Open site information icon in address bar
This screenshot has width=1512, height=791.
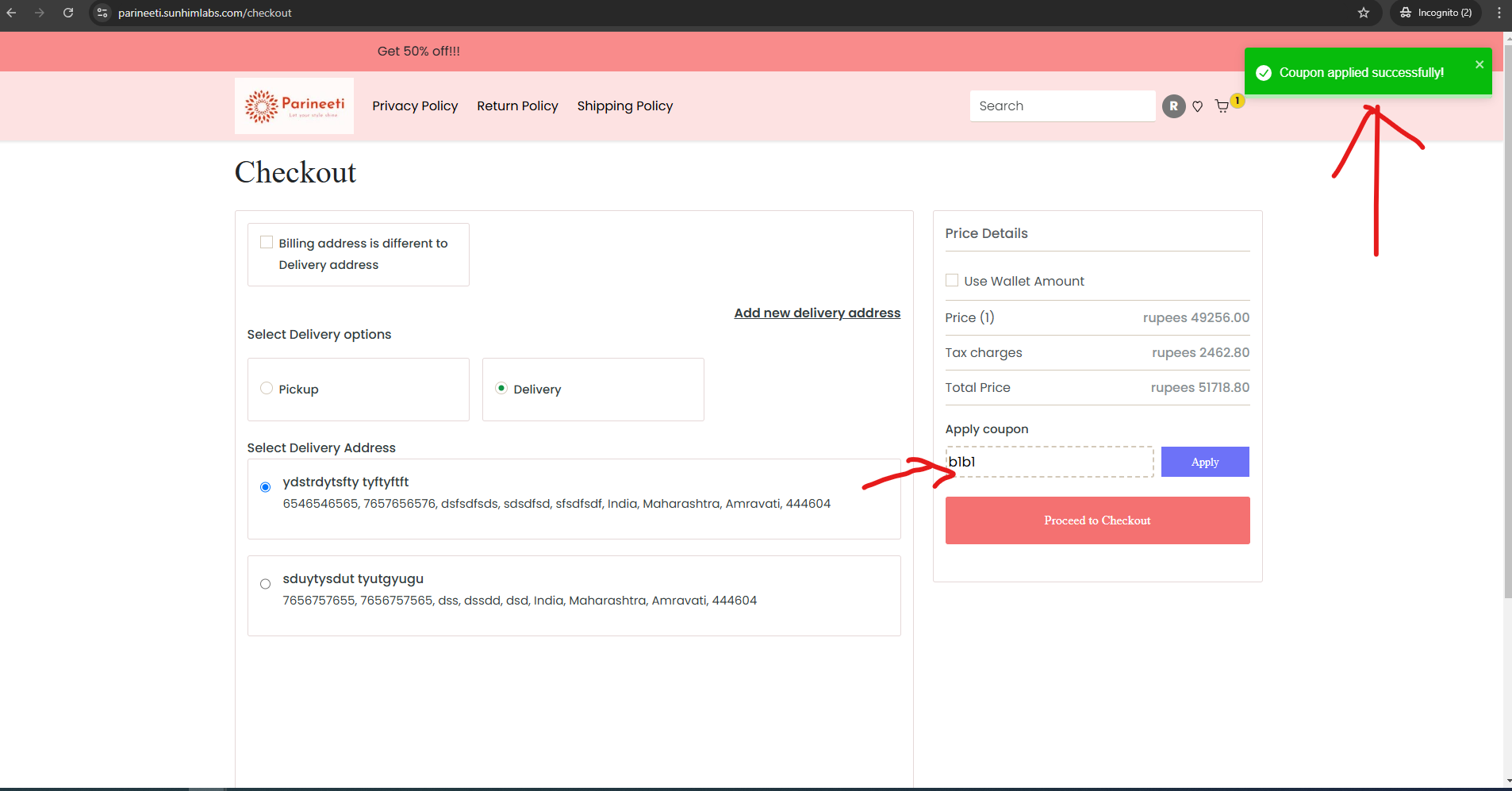click(102, 13)
